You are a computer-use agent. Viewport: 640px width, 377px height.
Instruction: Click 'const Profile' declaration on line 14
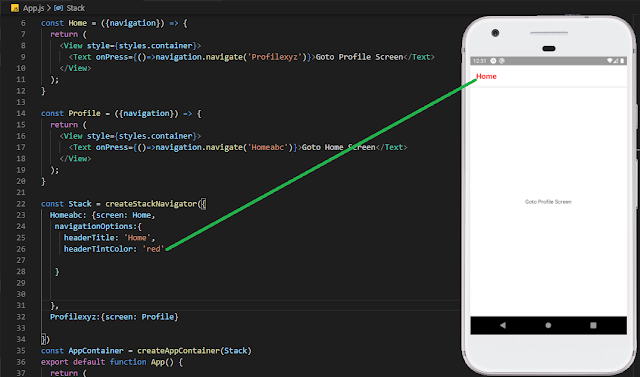[x=71, y=113]
